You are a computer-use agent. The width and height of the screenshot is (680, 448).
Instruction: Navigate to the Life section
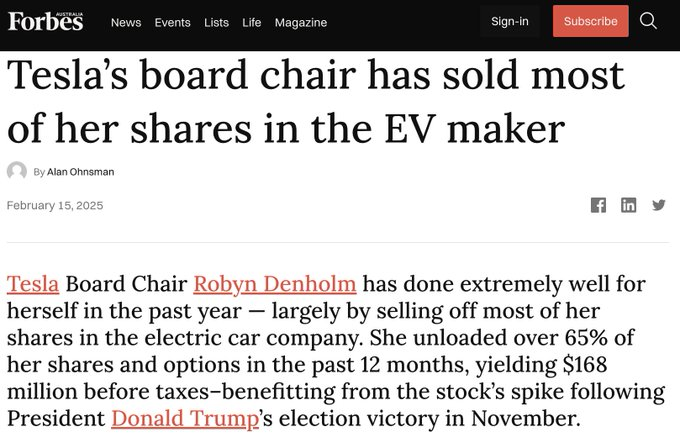(x=252, y=22)
